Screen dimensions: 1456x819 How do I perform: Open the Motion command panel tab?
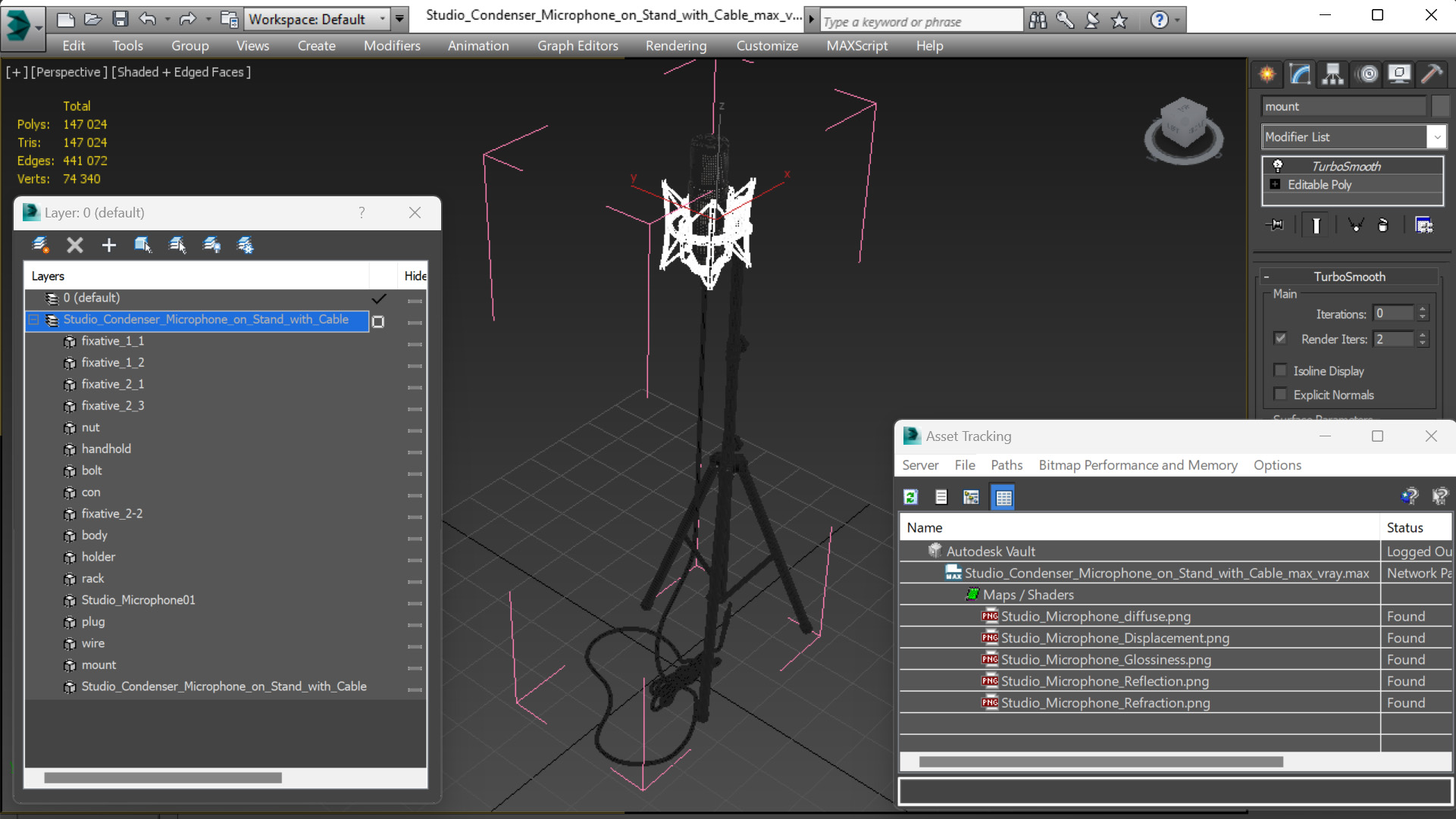click(x=1368, y=73)
